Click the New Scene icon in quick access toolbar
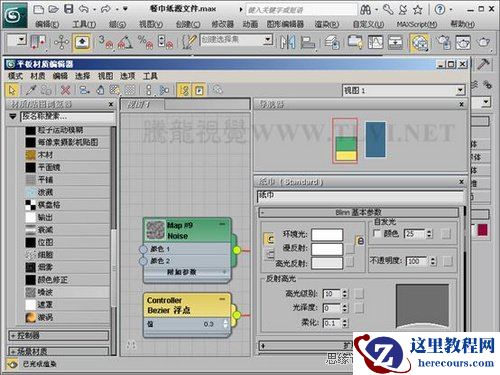 pyautogui.click(x=39, y=9)
